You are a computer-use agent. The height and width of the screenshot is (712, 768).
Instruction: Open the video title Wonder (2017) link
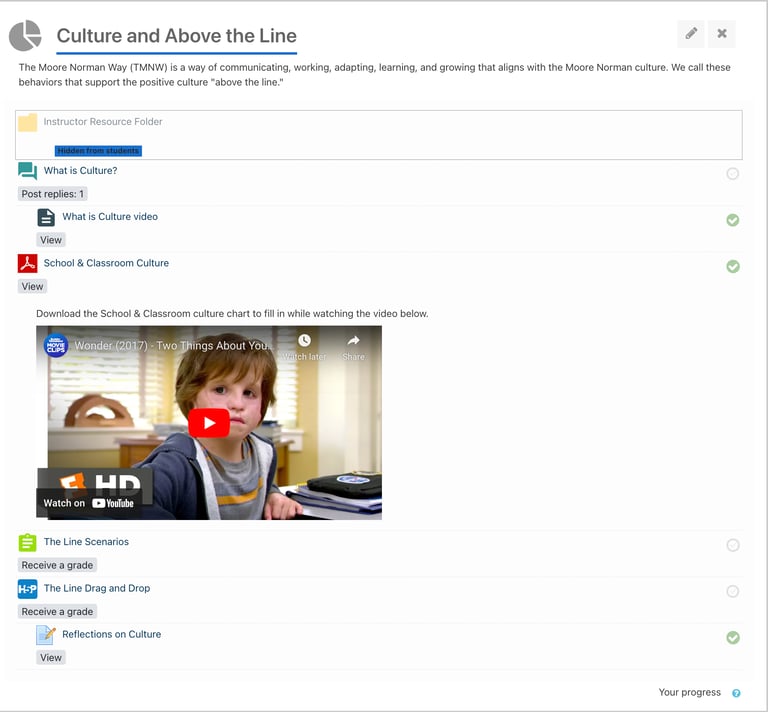(x=173, y=346)
